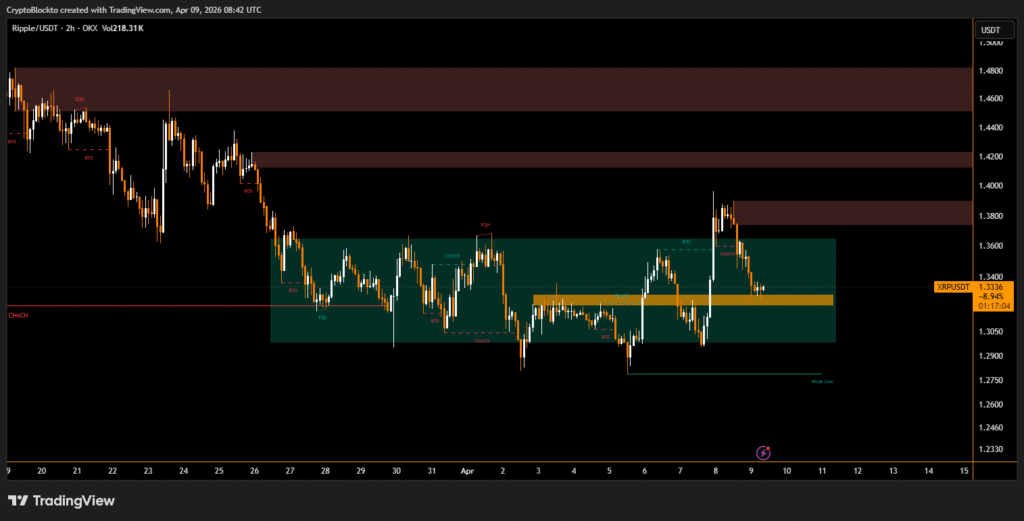The image size is (1024, 521).
Task: Open the USDT currency selector
Action: (x=989, y=29)
